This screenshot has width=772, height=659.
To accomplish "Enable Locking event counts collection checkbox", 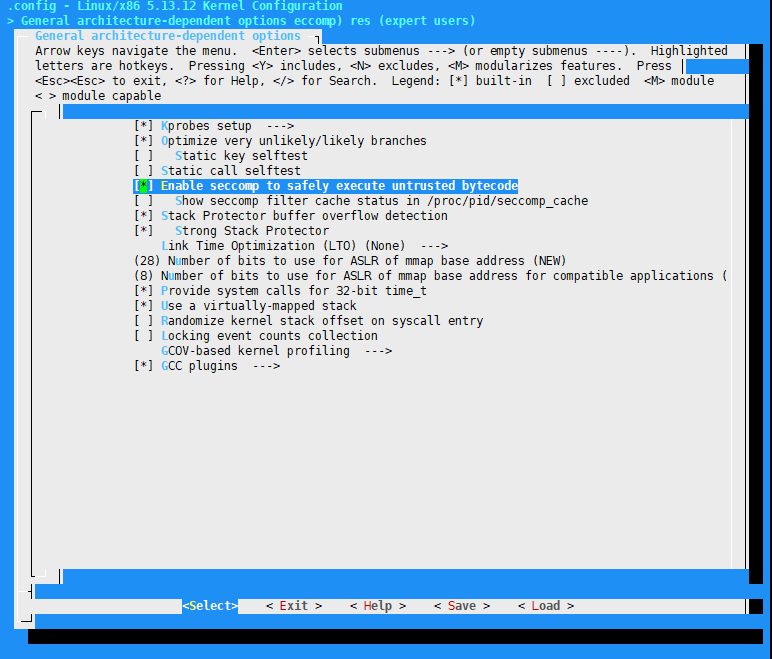I will click(143, 336).
